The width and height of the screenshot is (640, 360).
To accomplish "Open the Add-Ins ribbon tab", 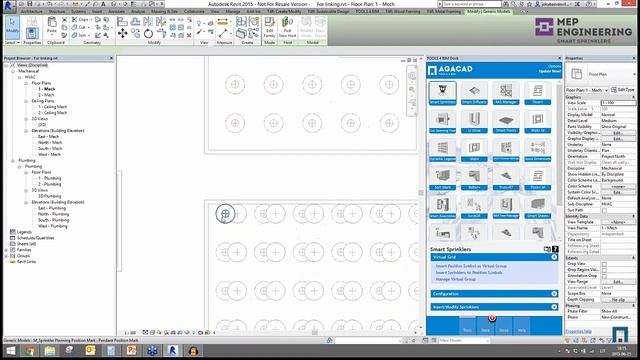I will click(x=253, y=11).
